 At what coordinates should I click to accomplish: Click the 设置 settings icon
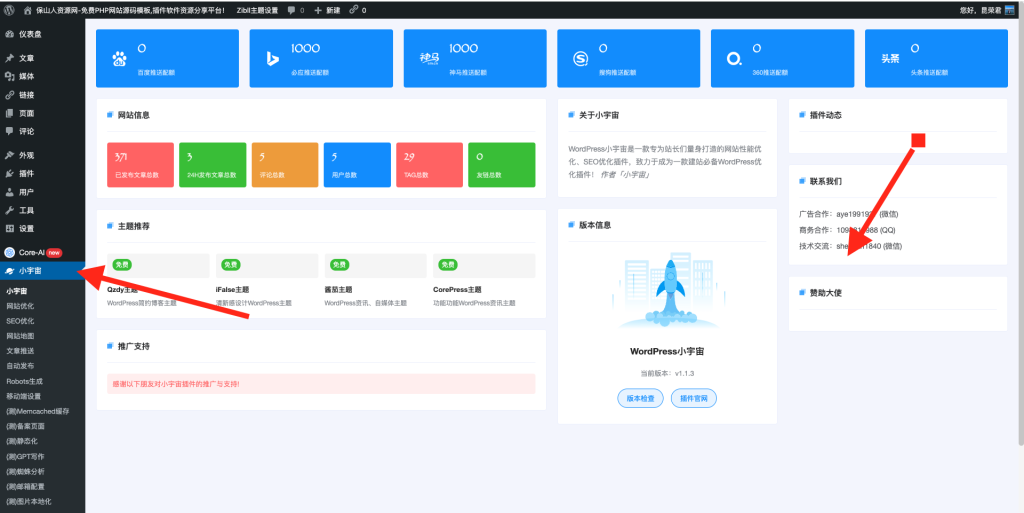tap(10, 228)
